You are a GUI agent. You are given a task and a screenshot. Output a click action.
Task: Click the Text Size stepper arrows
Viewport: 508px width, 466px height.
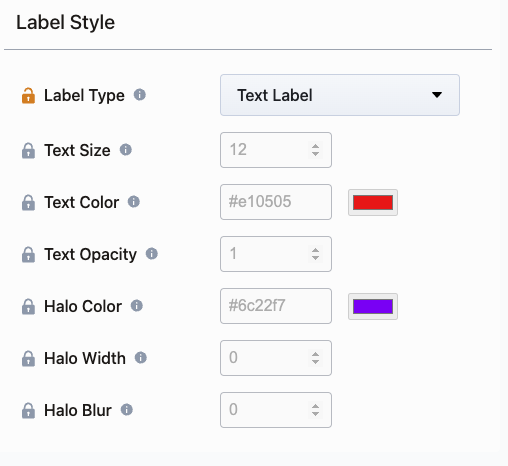315,150
